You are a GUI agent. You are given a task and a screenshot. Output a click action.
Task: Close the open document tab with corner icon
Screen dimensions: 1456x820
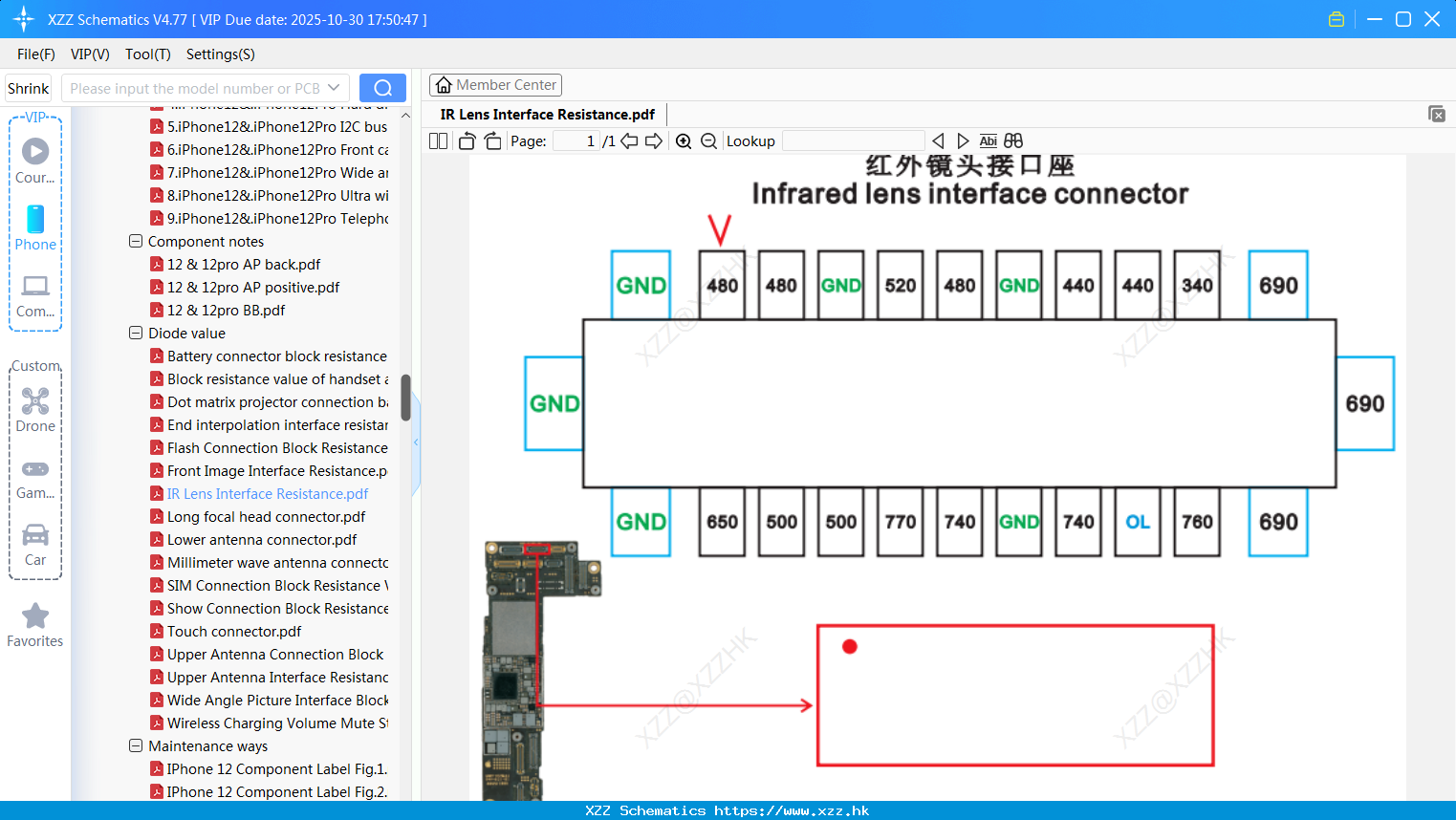pyautogui.click(x=1437, y=114)
